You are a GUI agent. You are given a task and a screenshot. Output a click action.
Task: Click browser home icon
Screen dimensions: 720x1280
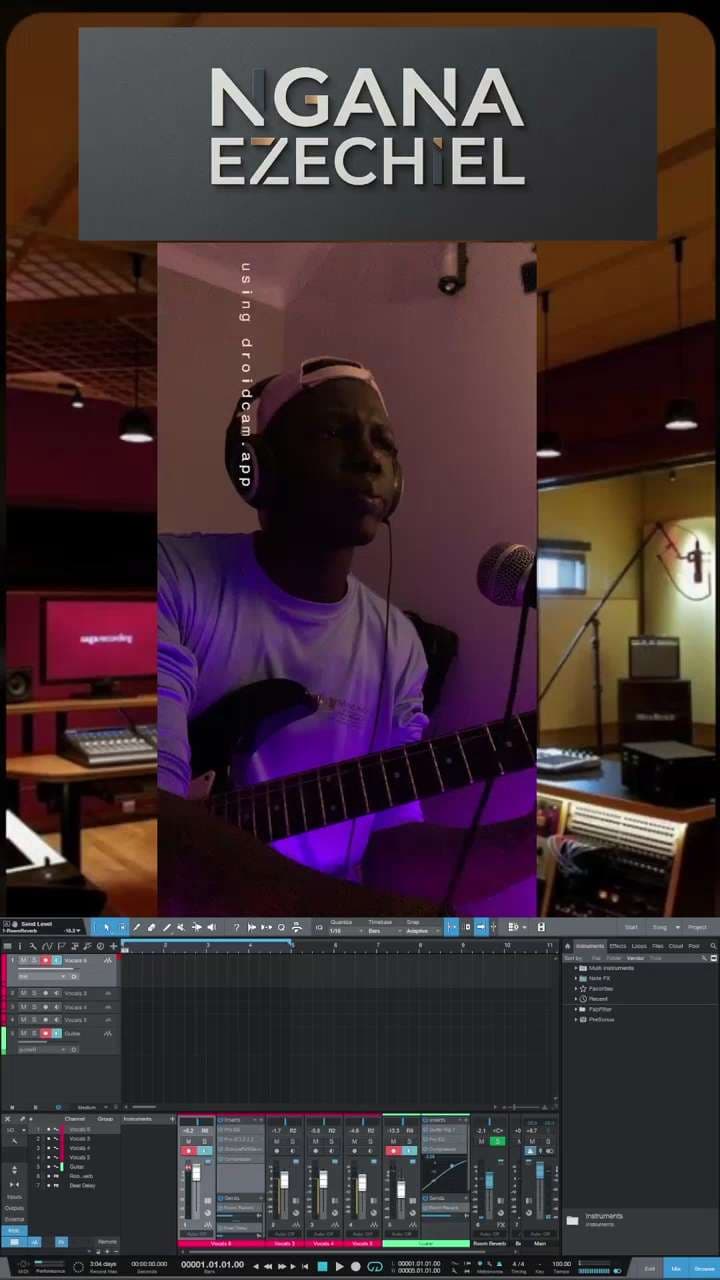pyautogui.click(x=568, y=946)
